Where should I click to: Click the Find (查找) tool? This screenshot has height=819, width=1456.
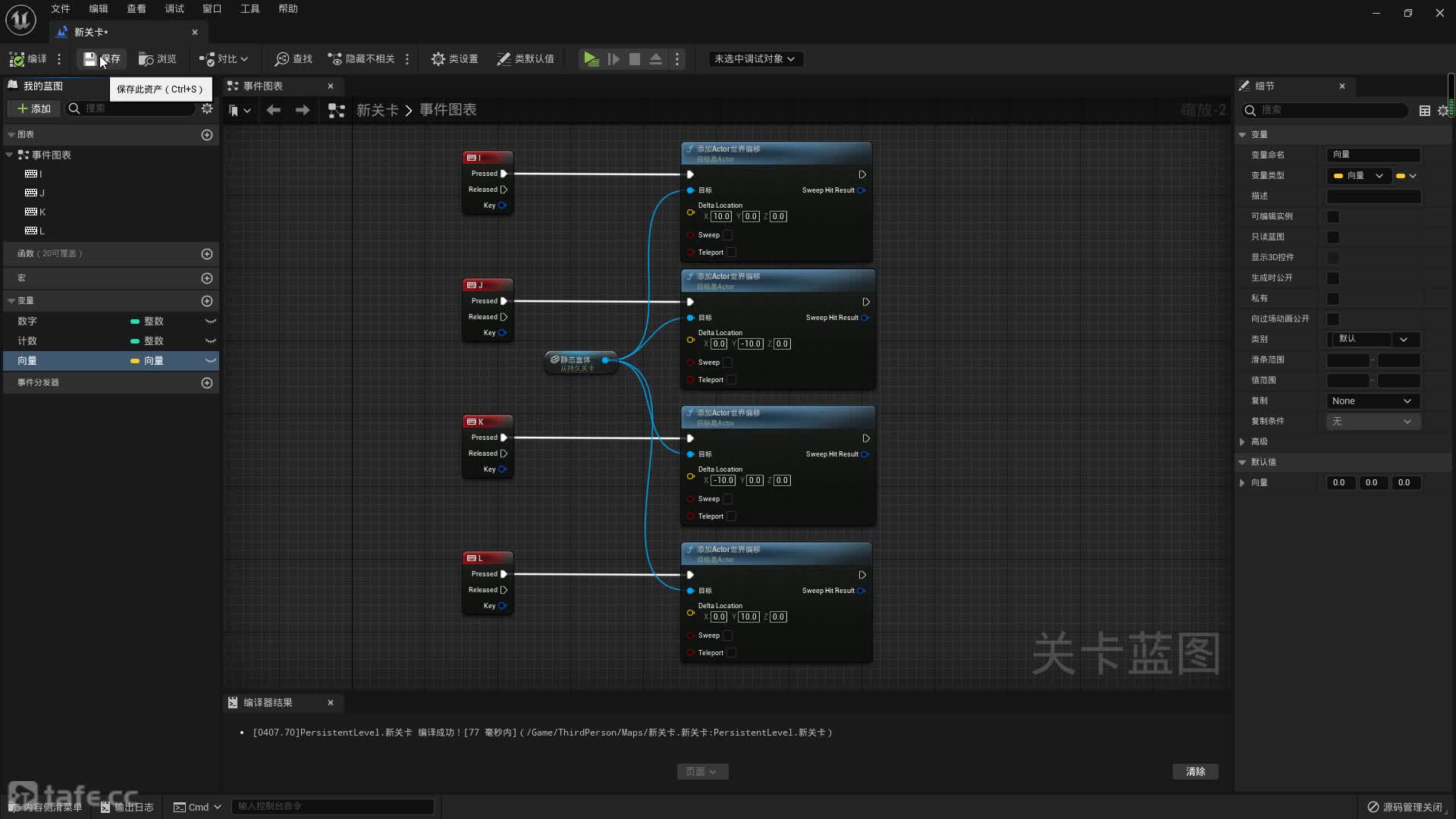(x=293, y=59)
